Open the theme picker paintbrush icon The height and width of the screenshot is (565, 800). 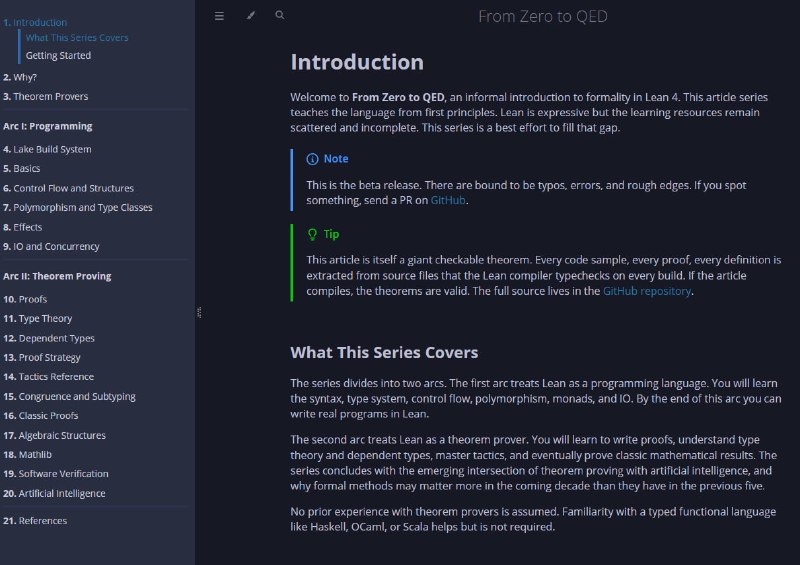coord(250,16)
